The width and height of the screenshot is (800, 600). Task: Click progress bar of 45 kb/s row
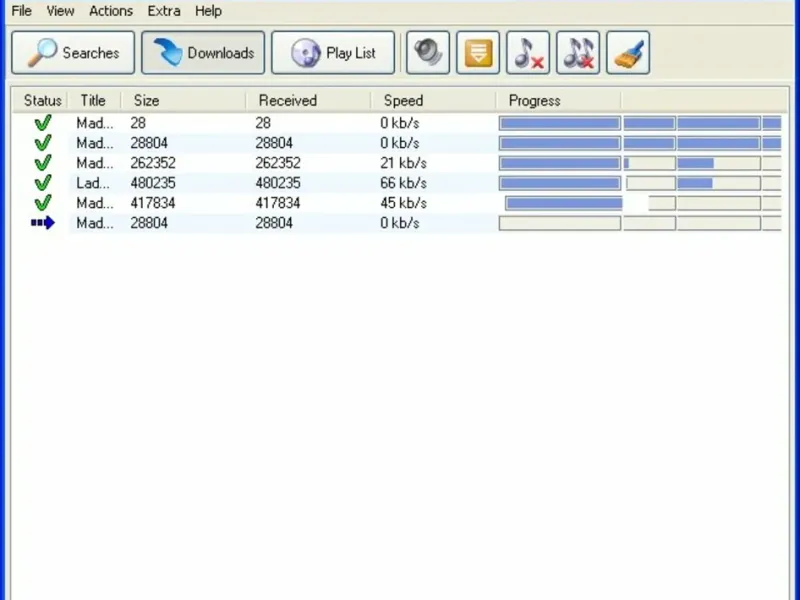point(564,203)
